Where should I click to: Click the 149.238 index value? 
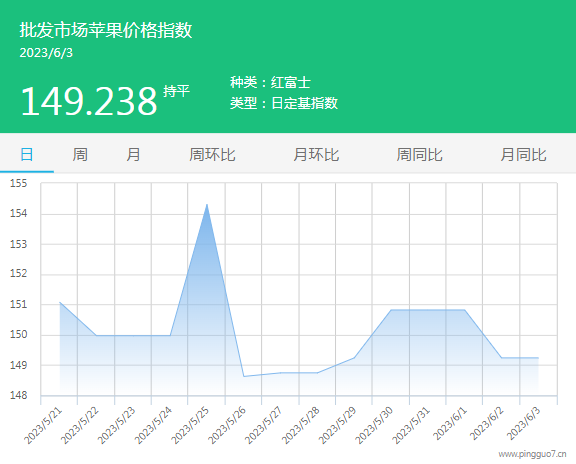click(89, 101)
